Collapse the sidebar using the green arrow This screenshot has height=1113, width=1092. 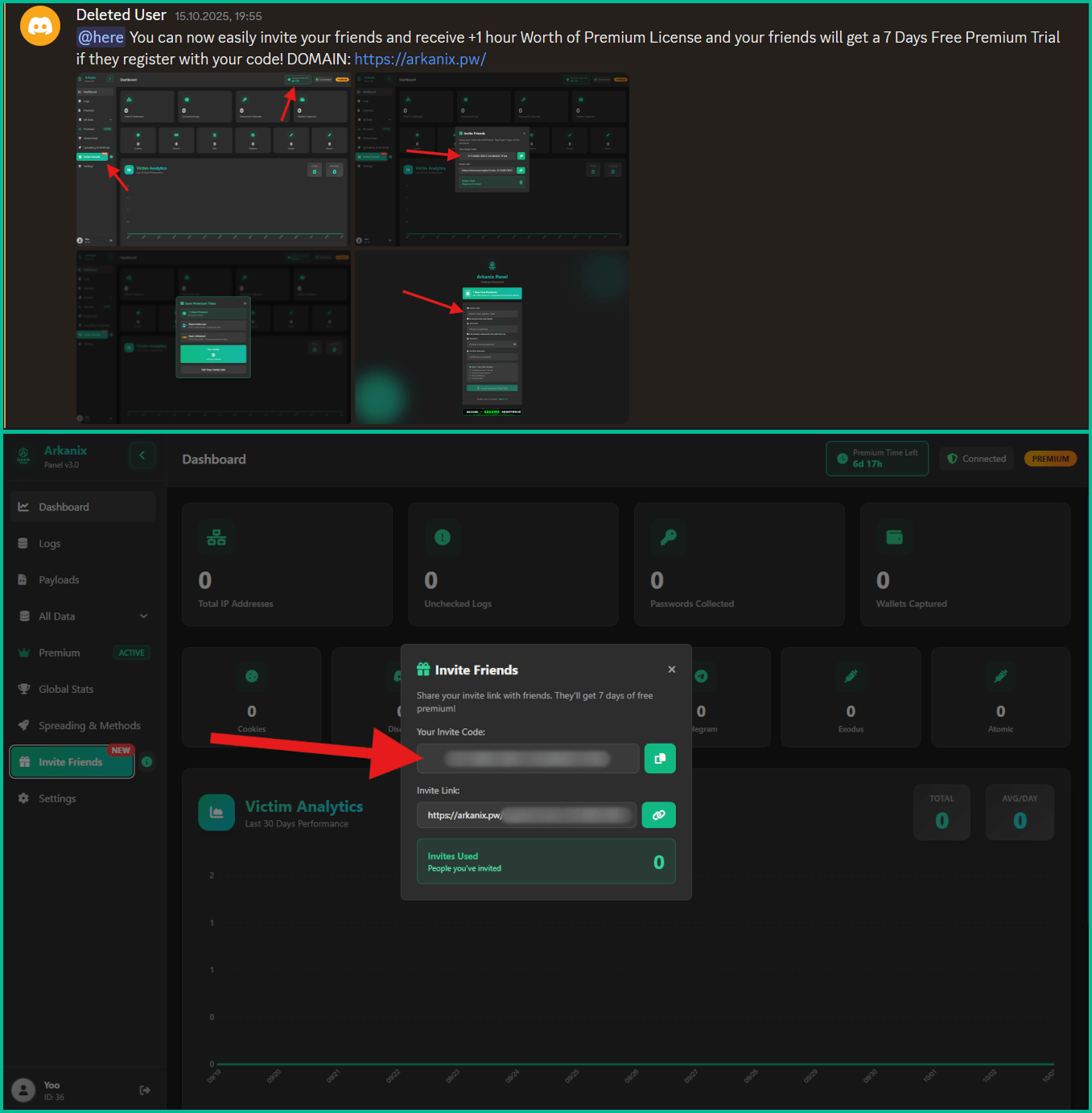pyautogui.click(x=142, y=456)
